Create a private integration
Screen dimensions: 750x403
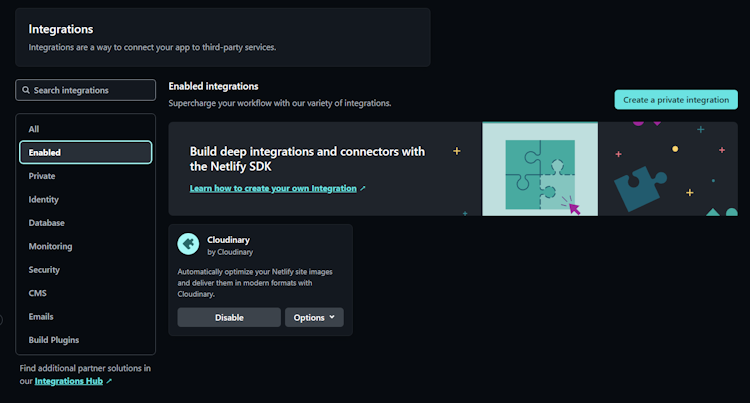click(676, 99)
